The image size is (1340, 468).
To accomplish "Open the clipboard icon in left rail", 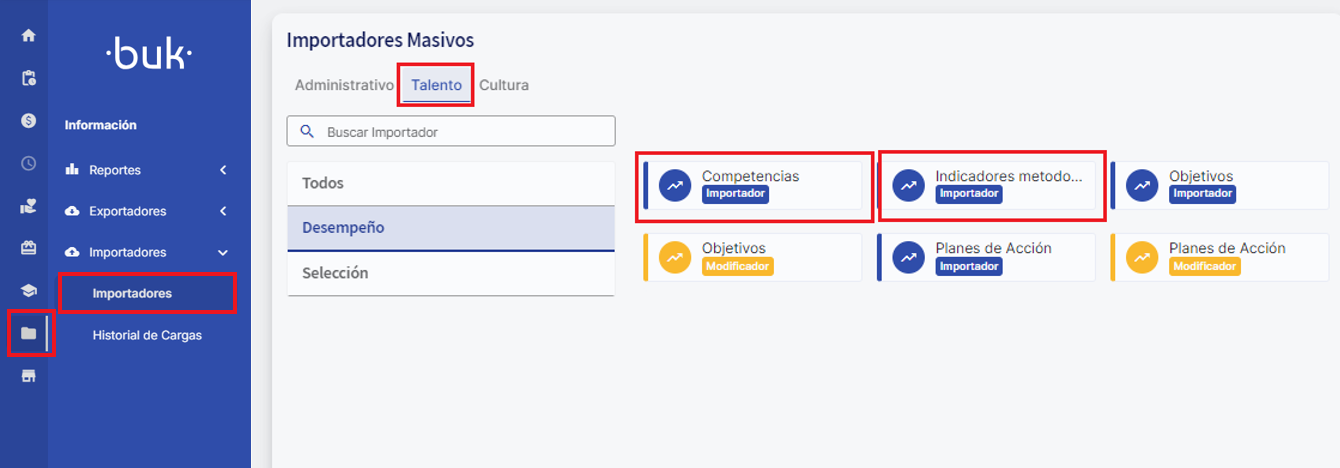I will pos(28,78).
